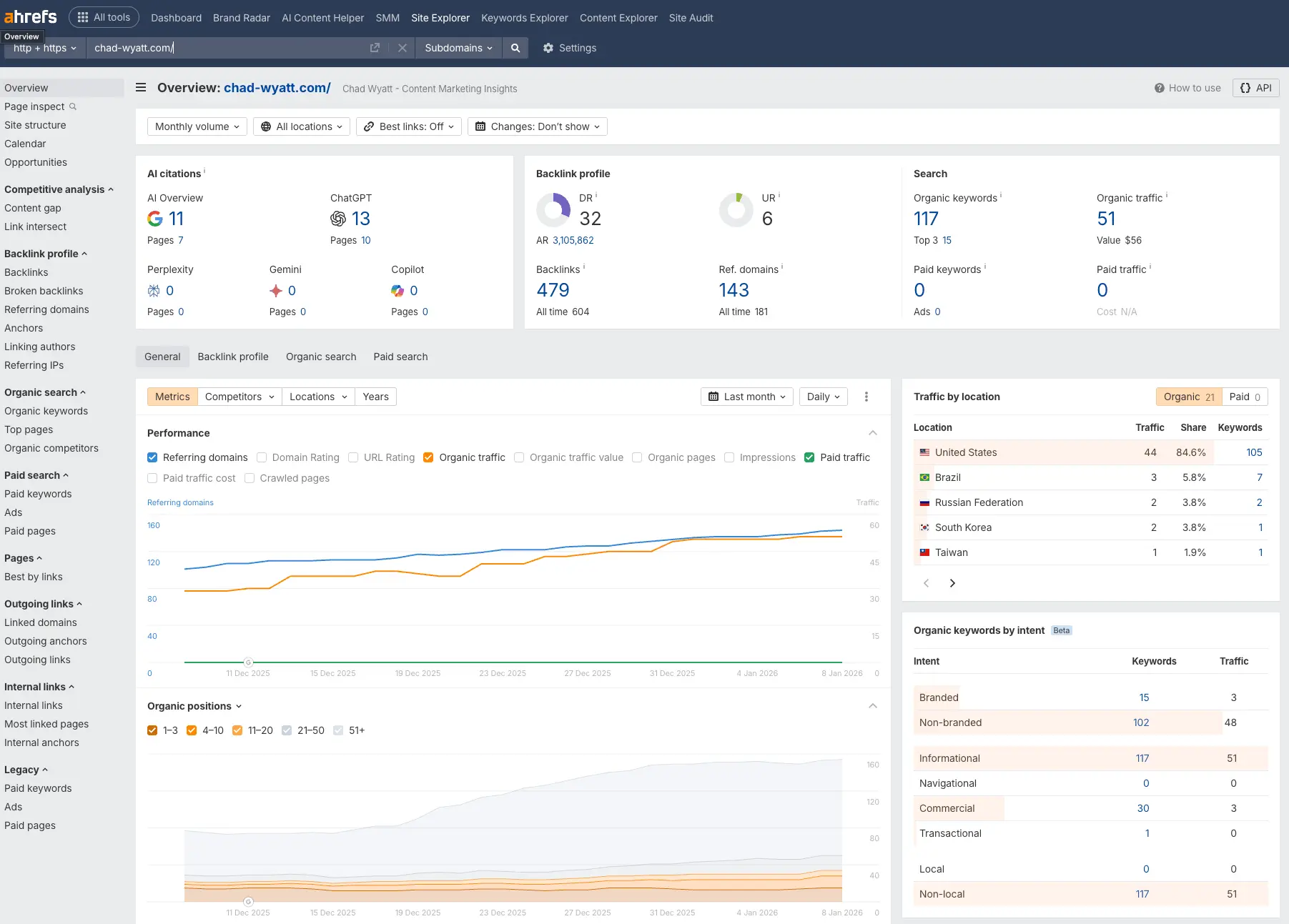Clear the URL field with the X icon
Viewport: 1289px width, 924px height.
point(402,48)
